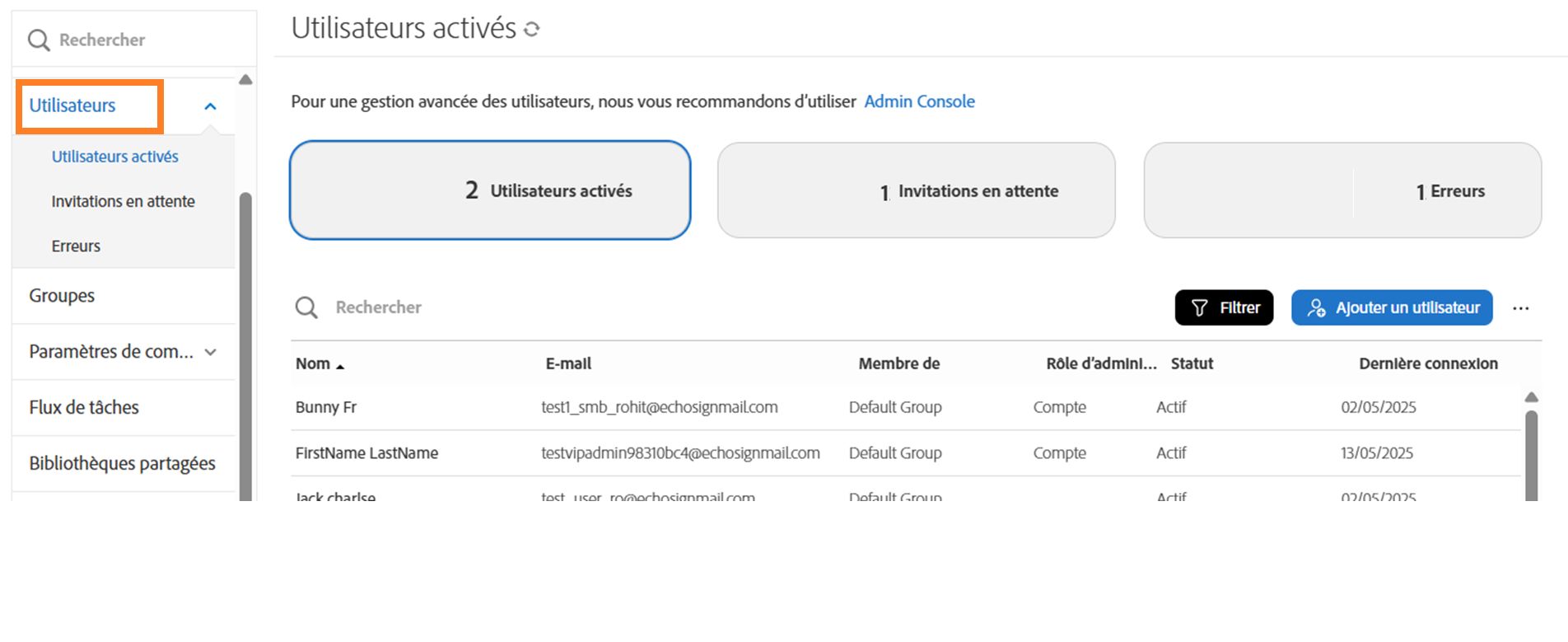Click the user table search magnifier icon
The image size is (1568, 642).
tap(306, 307)
